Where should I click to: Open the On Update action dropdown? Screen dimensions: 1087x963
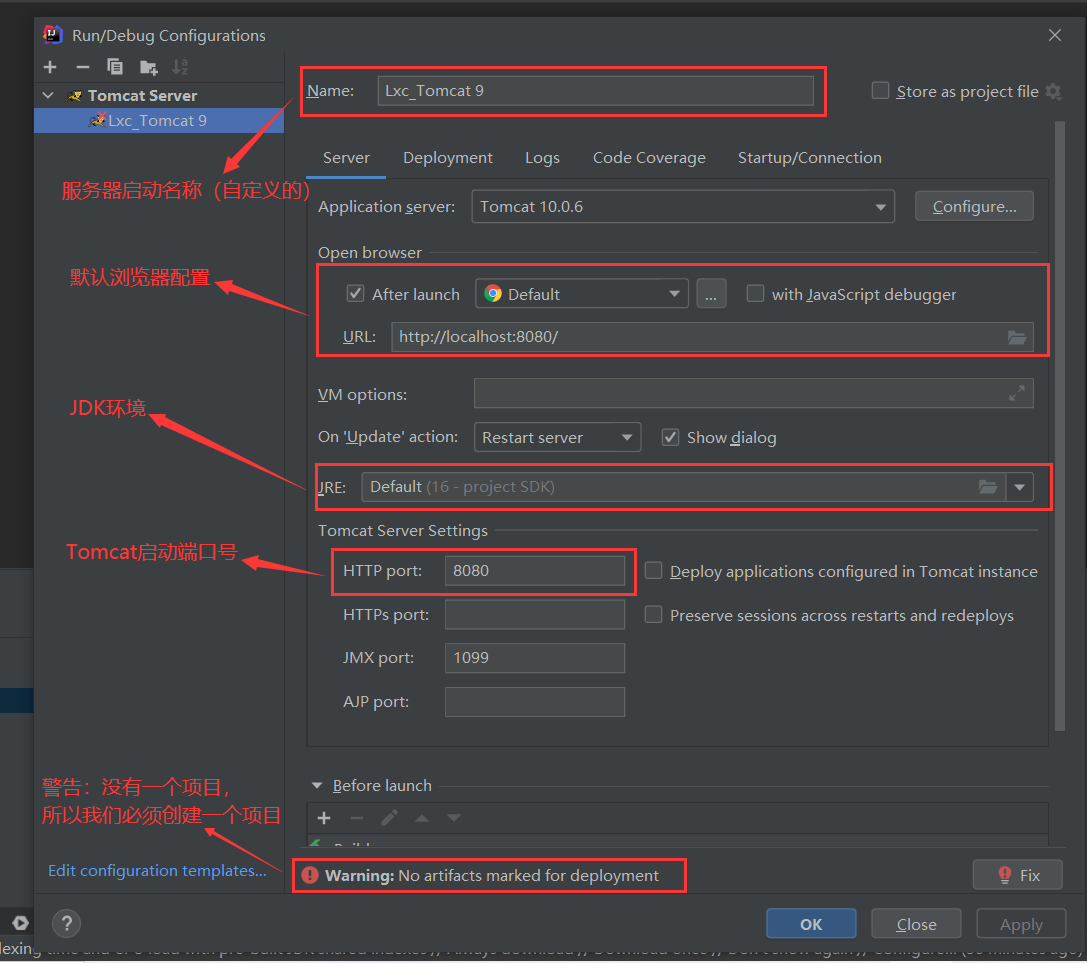pos(626,437)
